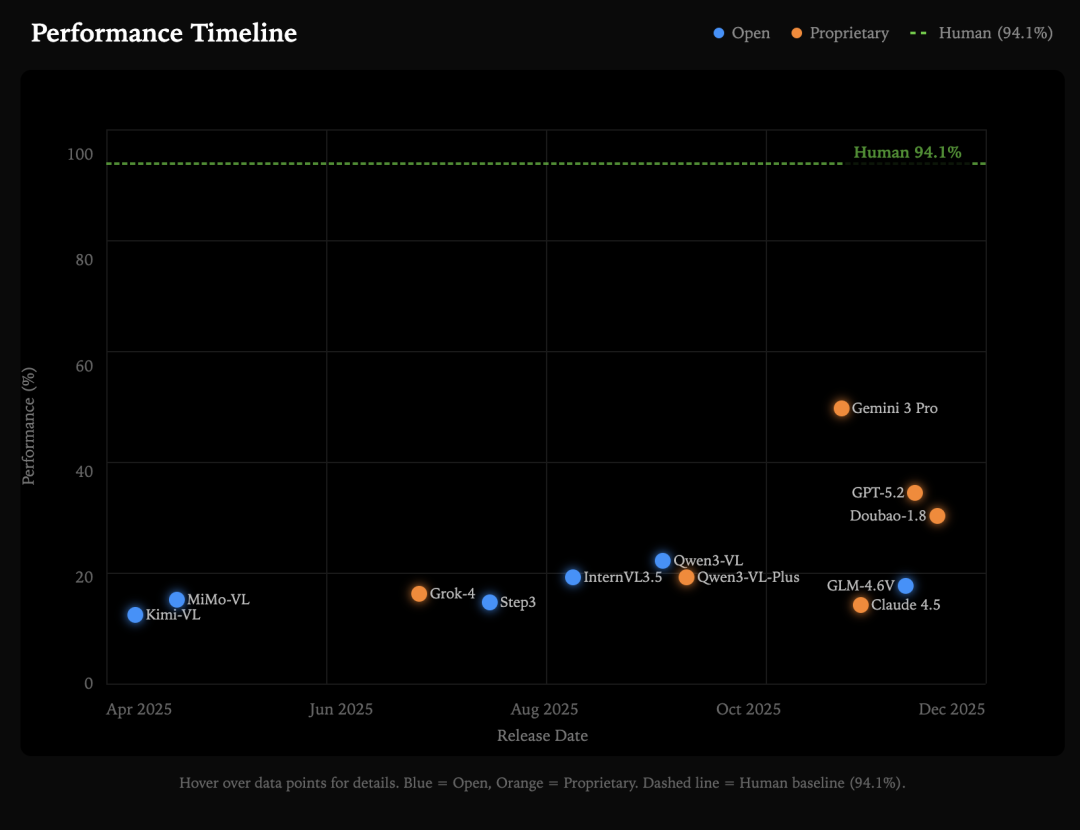Click the Aug 2025 axis label
This screenshot has width=1080, height=830.
[x=544, y=709]
